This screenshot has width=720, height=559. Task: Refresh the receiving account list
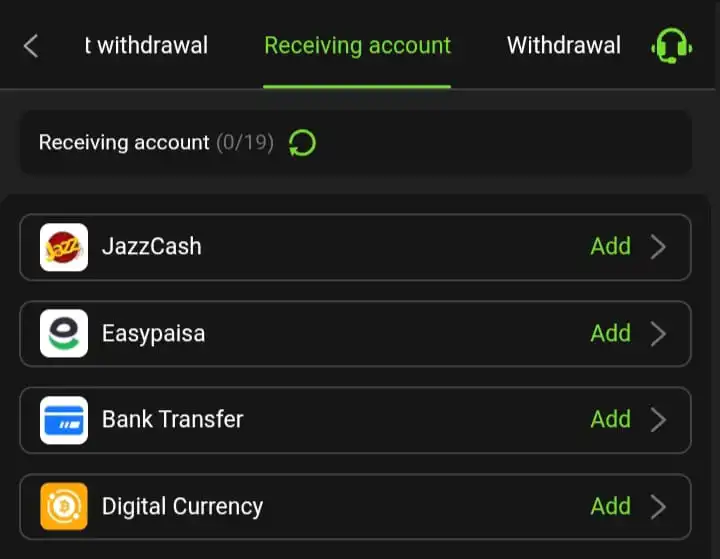(302, 143)
